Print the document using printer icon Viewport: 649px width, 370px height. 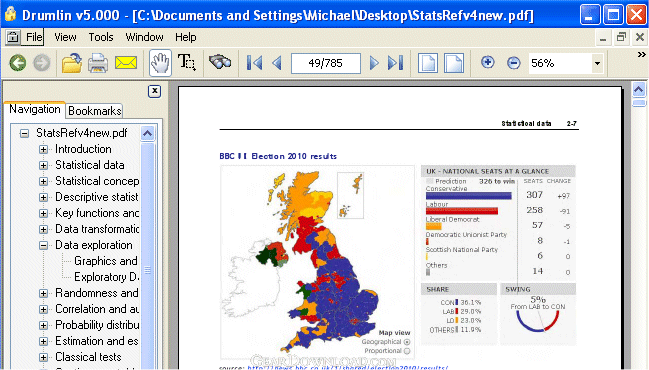[98, 63]
